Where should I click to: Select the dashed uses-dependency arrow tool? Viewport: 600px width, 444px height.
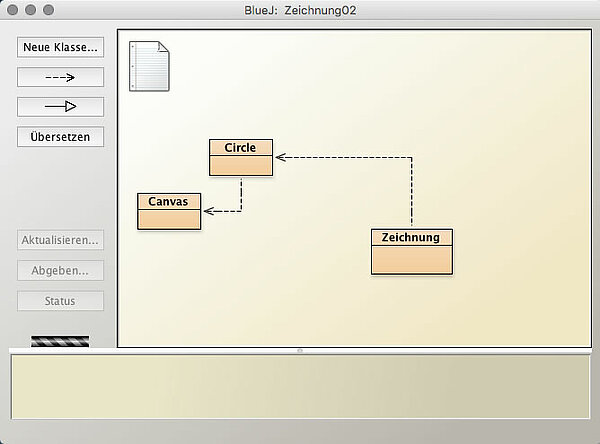tap(60, 77)
